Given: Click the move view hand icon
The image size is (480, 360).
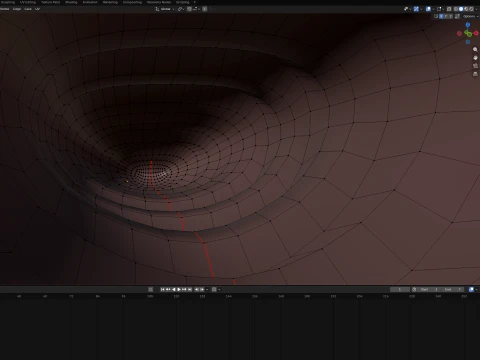Looking at the screenshot, I should pyautogui.click(x=475, y=58).
